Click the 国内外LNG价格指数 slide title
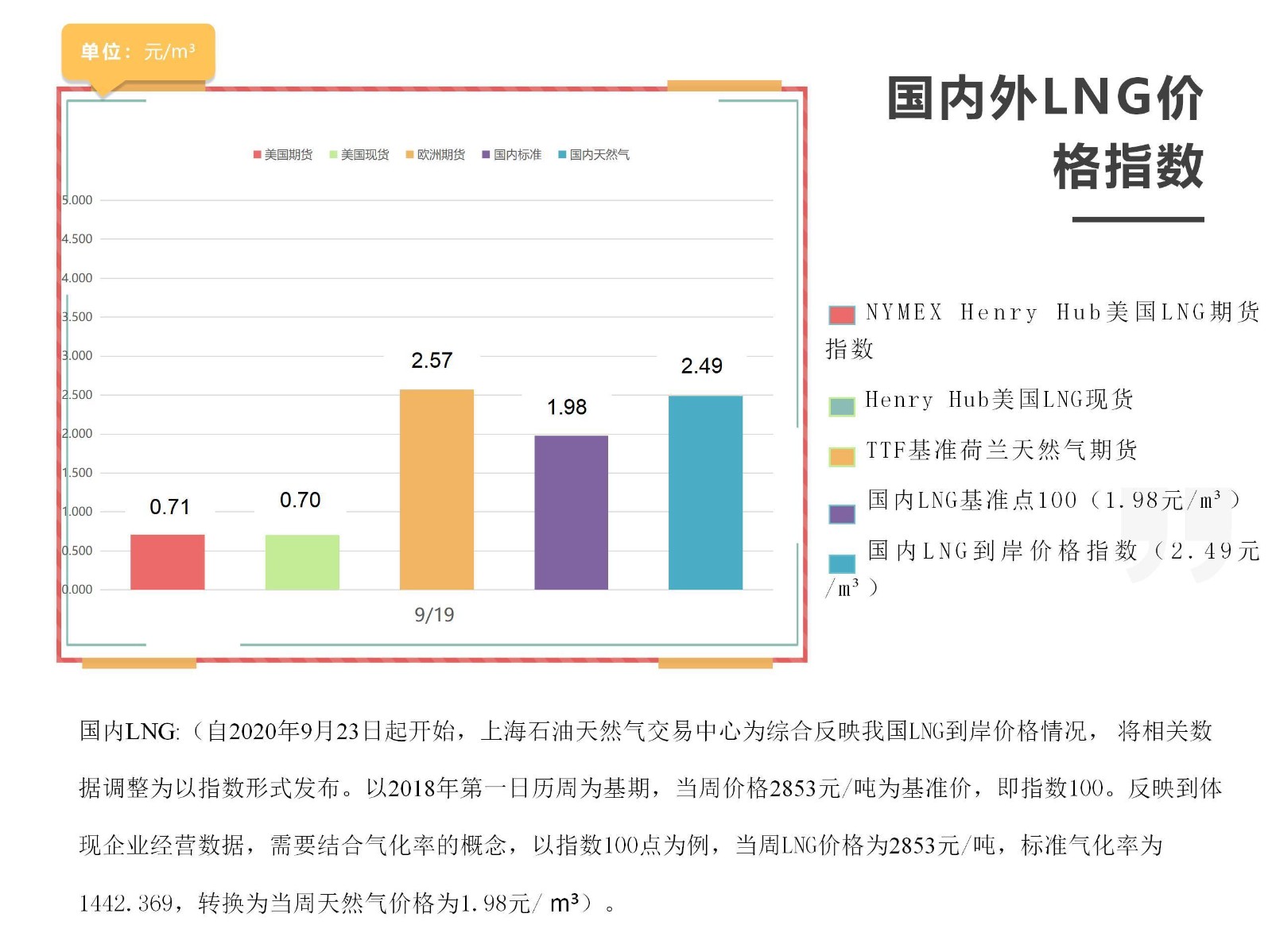 [1045, 133]
